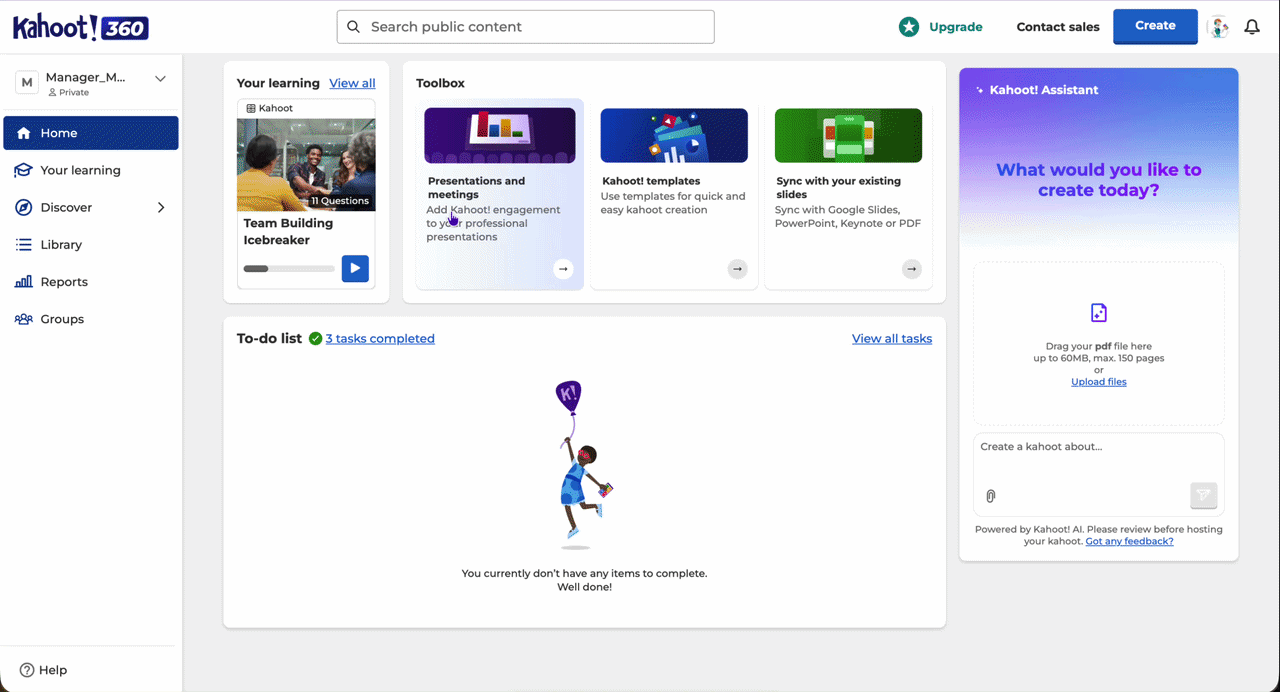Click View all next to Your learning
This screenshot has width=1280, height=692.
[x=352, y=83]
